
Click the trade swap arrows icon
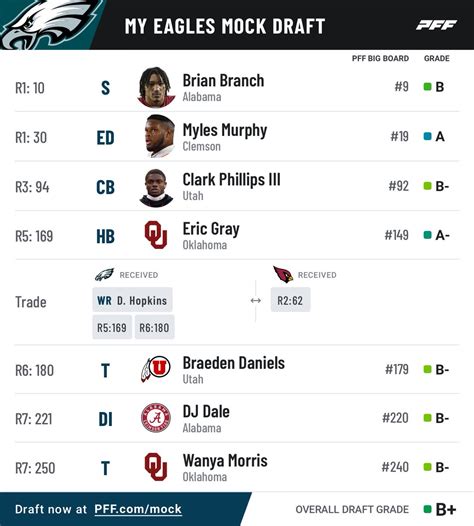coord(256,301)
